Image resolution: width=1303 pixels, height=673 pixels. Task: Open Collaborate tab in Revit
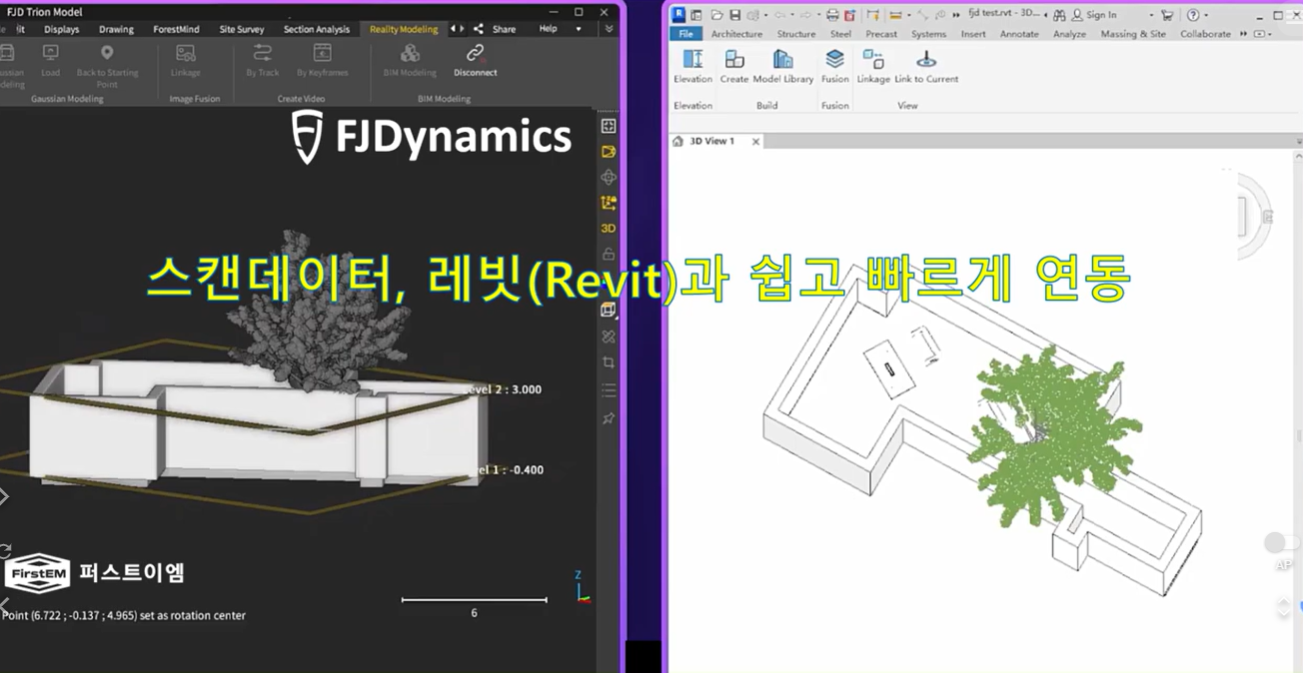(x=1205, y=34)
